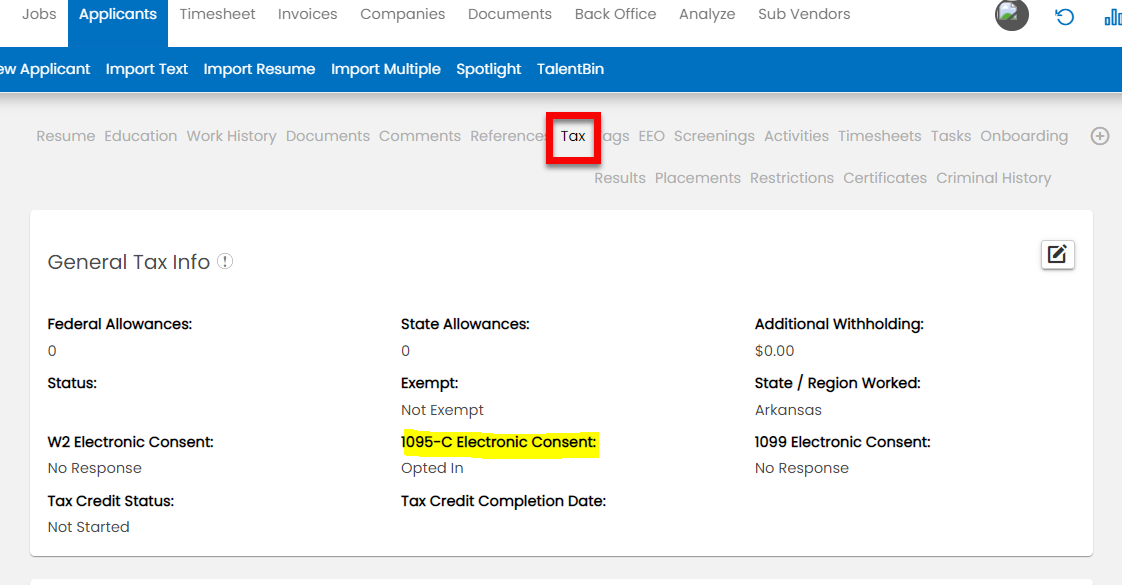Open the Jobs main menu

click(x=39, y=14)
